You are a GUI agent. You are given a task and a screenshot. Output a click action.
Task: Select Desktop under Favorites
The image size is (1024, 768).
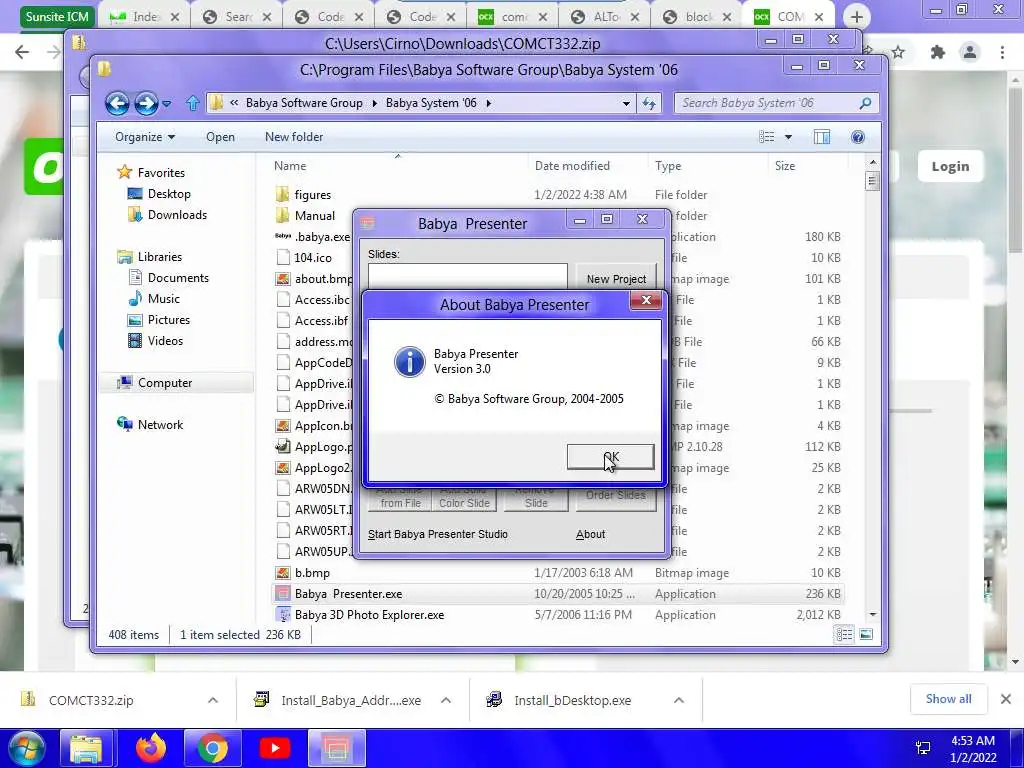(169, 194)
